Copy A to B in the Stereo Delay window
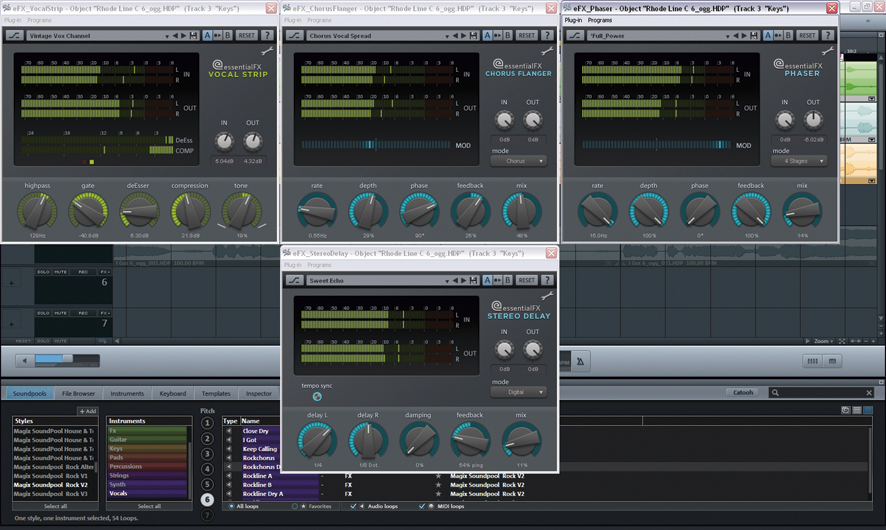 pos(498,280)
